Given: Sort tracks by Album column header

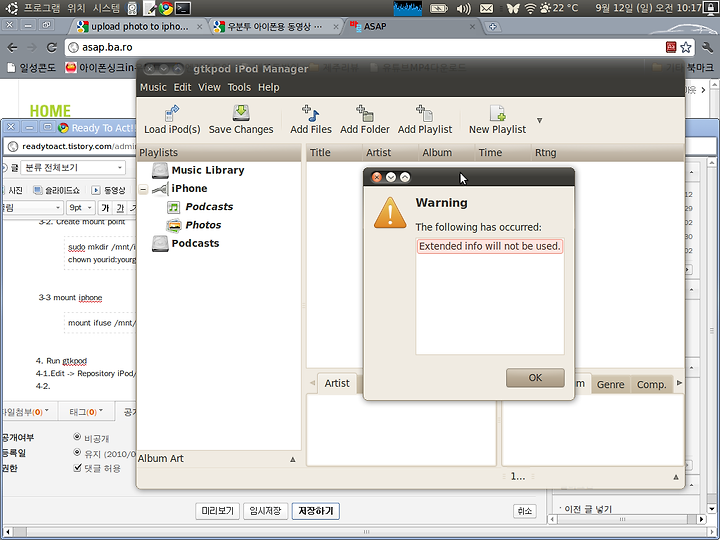Looking at the screenshot, I should (x=446, y=152).
